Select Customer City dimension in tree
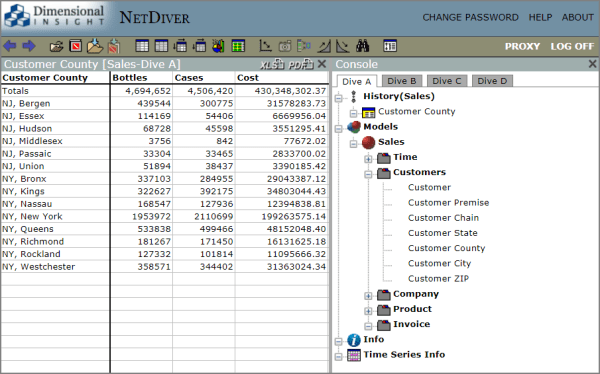 click(439, 263)
